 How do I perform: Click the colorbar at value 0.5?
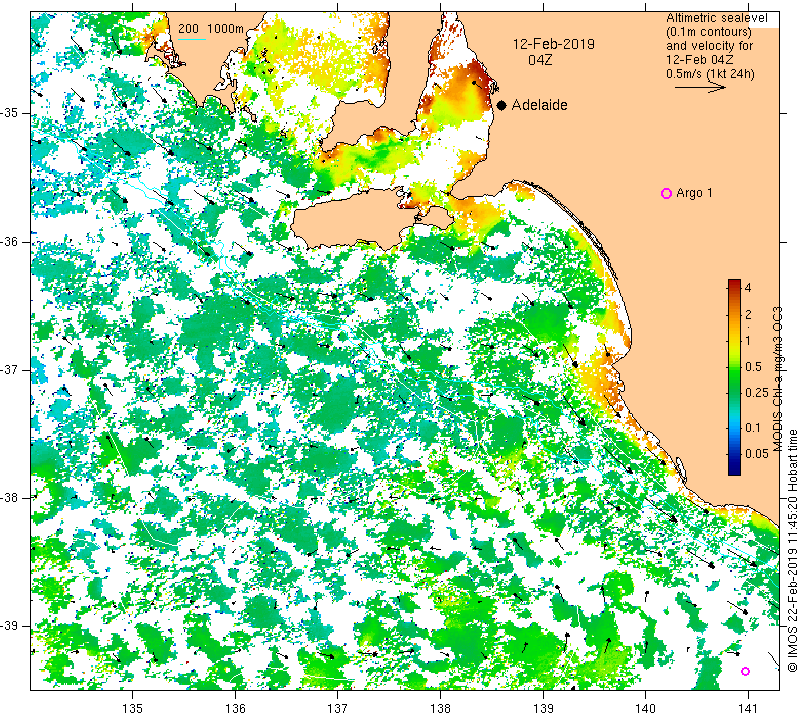tap(734, 366)
